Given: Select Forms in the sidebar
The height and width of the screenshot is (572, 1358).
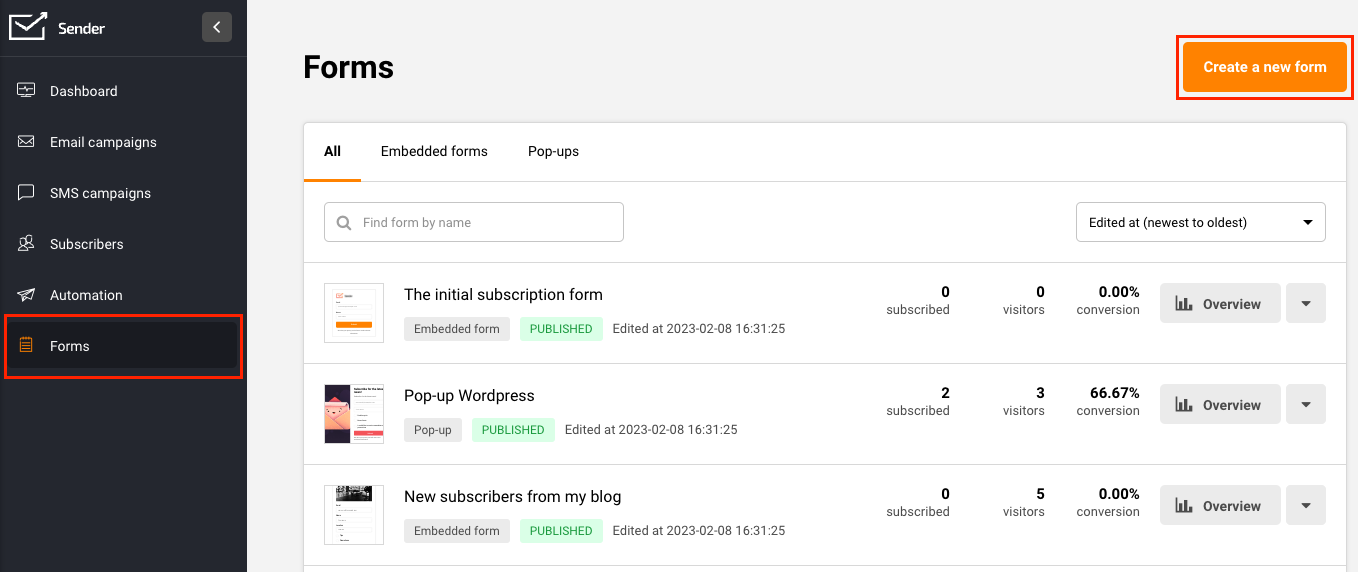Looking at the screenshot, I should coord(70,346).
